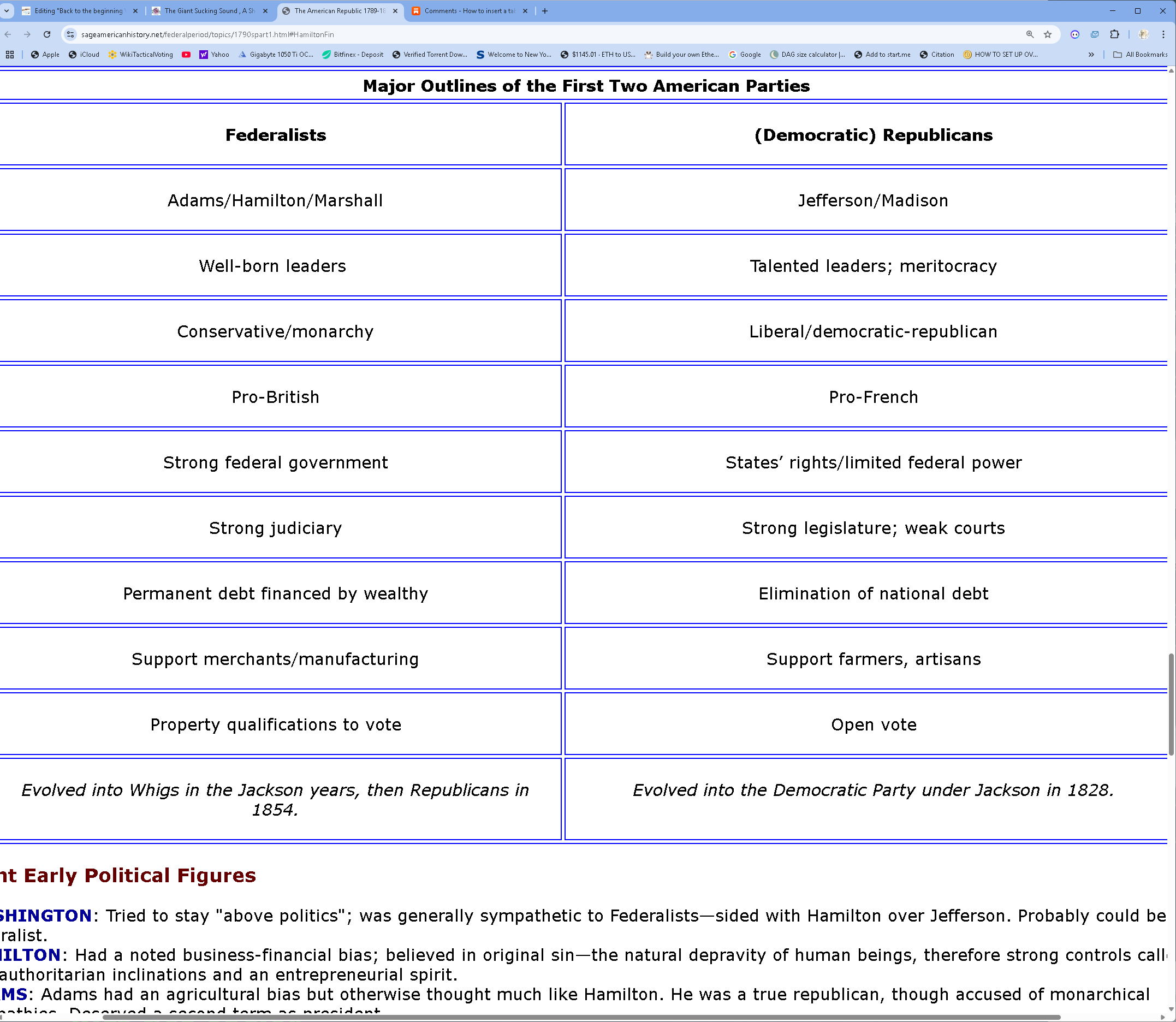Open the Extensions puzzle menu

1114,34
